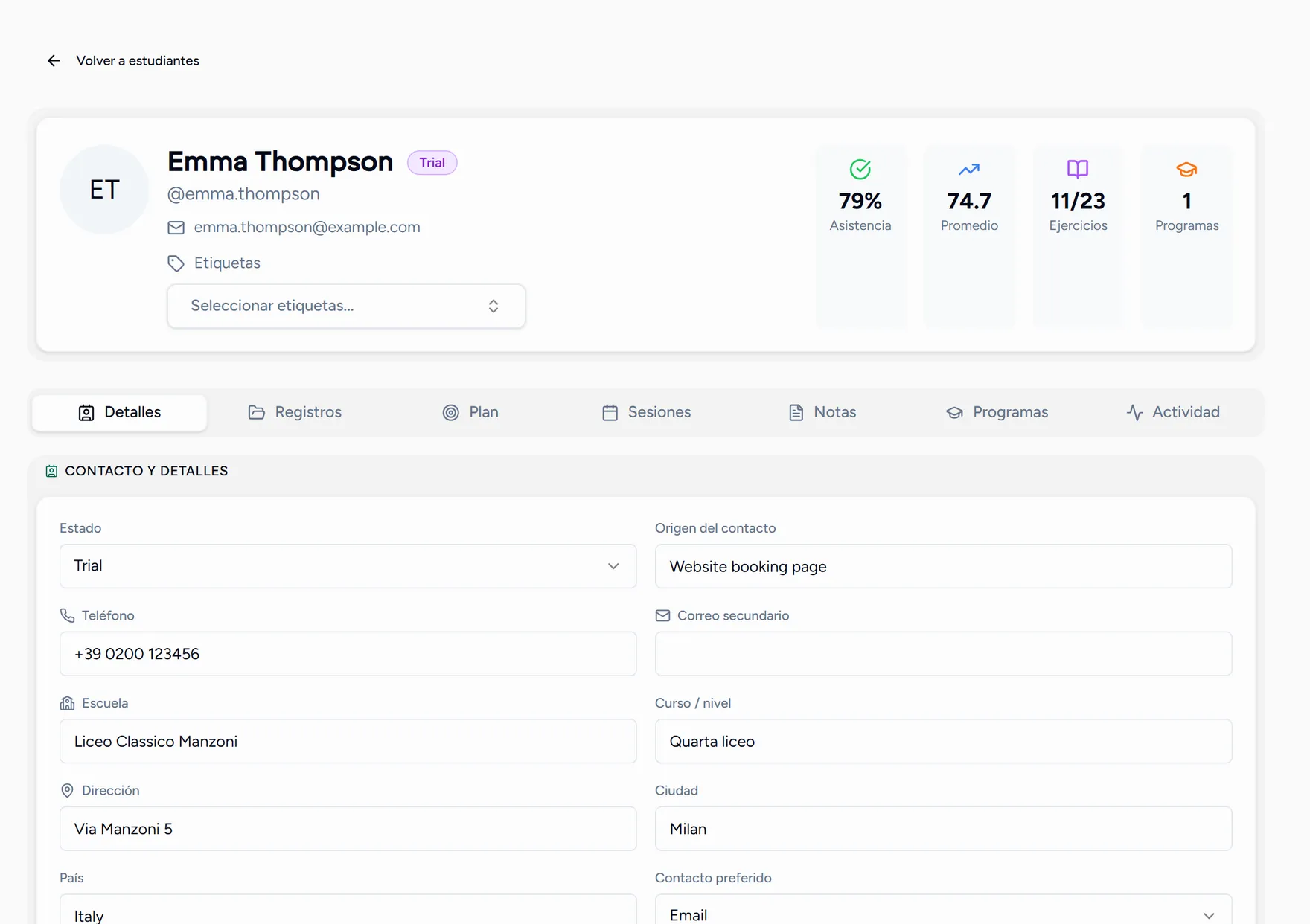Switch to the Sesiones tab
The image size is (1310, 924).
(646, 413)
